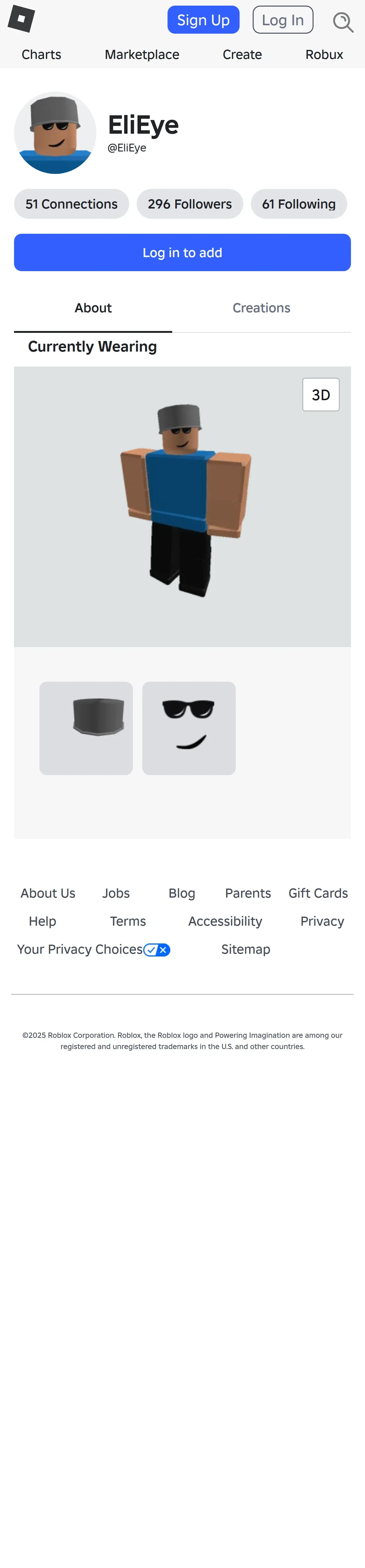Image resolution: width=365 pixels, height=1568 pixels.
Task: Click EliEye's avatar profile picture
Action: tap(56, 133)
